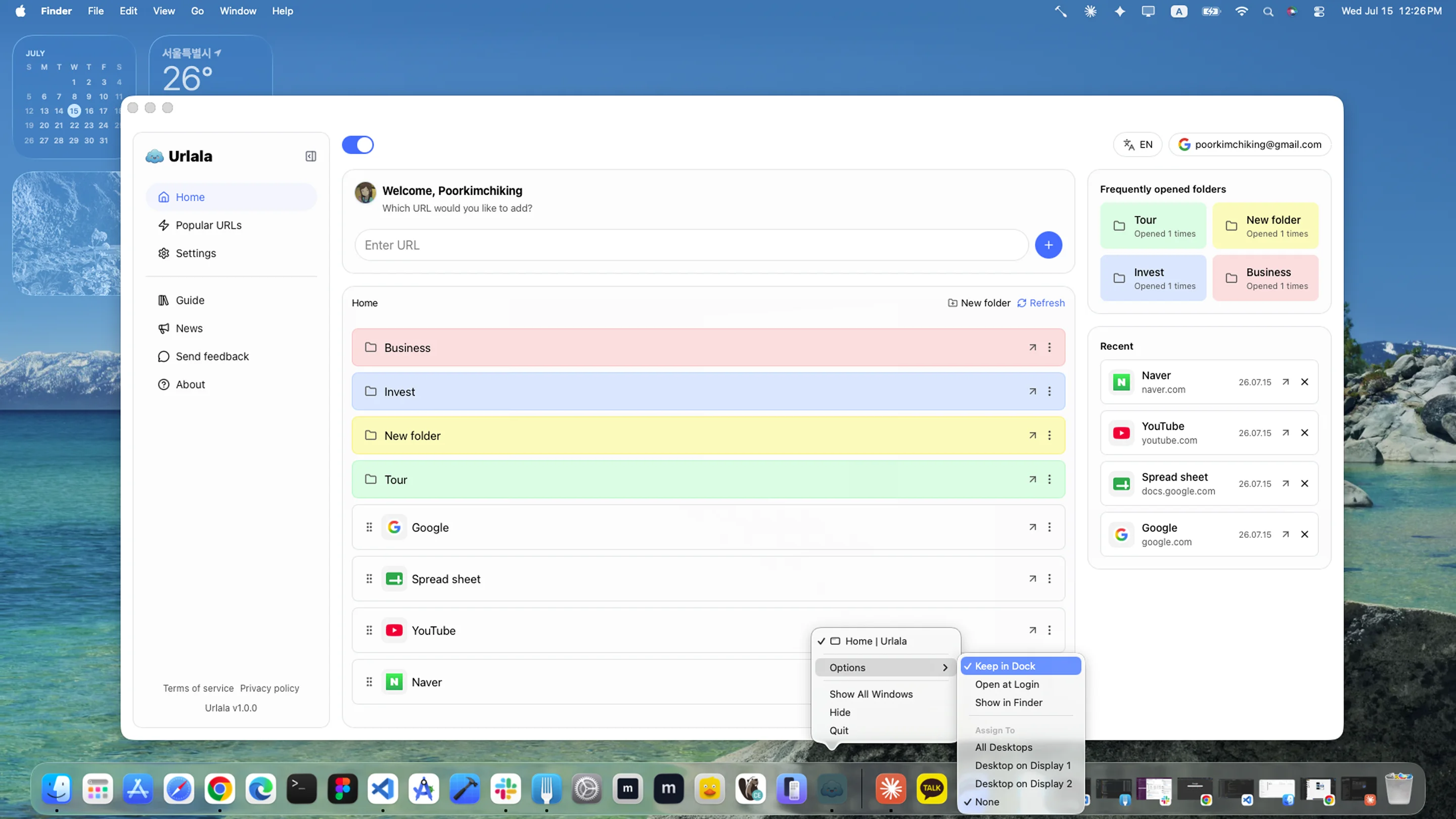
Task: Click Spotlight search icon in menu bar
Action: tap(1268, 11)
